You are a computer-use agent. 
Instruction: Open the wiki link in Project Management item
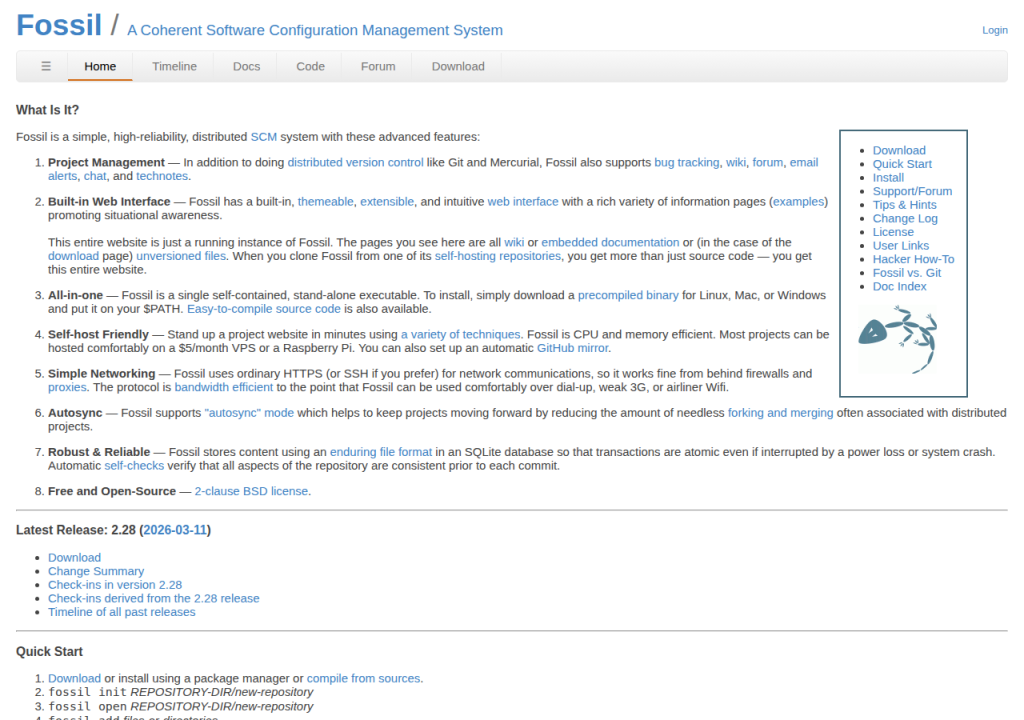tap(735, 162)
